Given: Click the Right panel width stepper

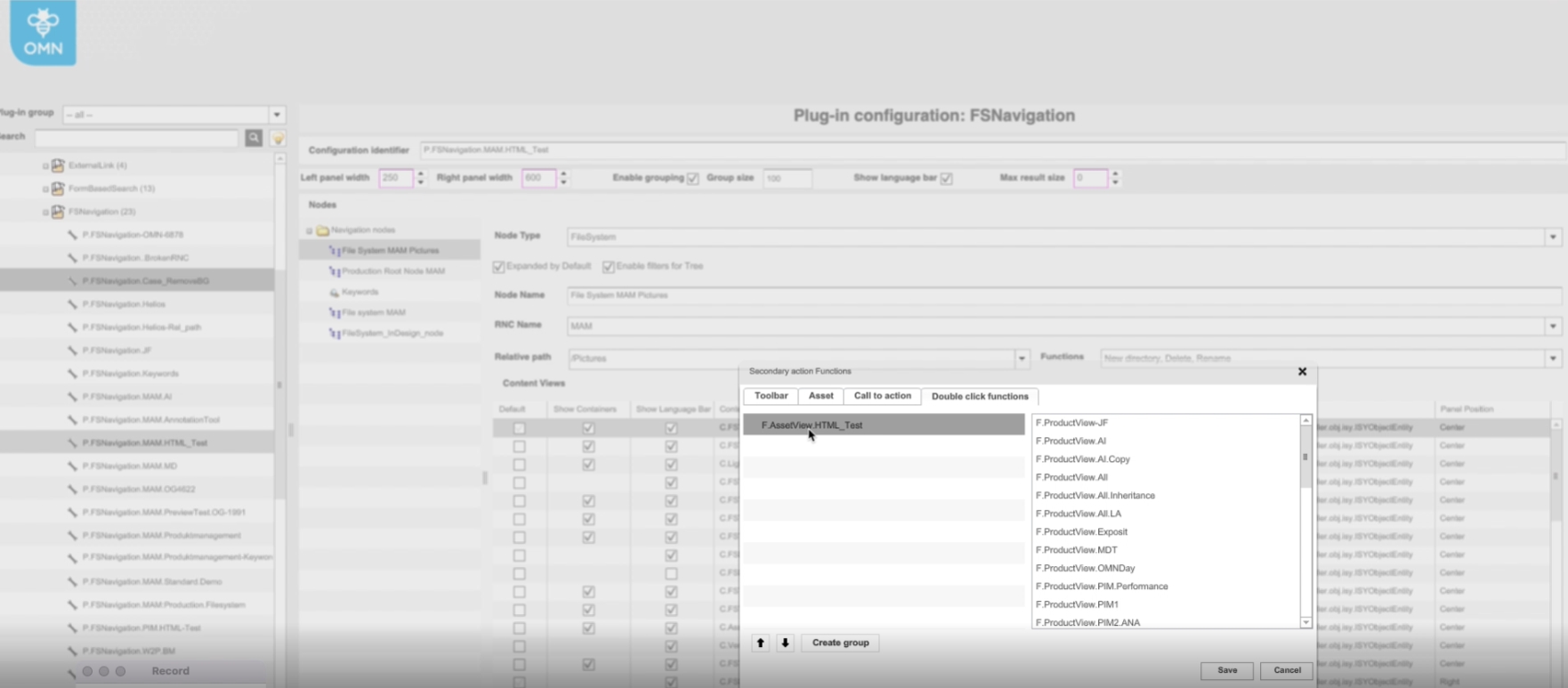Looking at the screenshot, I should (563, 178).
